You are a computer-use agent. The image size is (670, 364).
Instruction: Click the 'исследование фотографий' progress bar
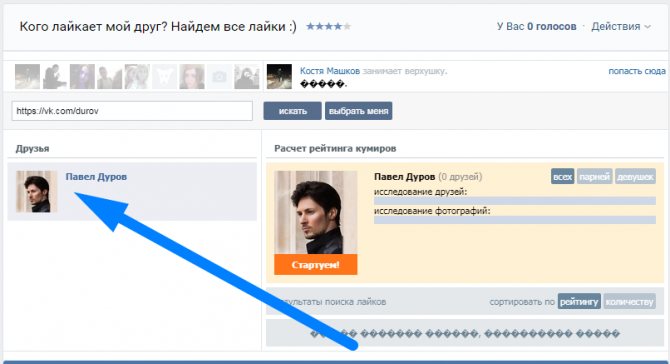coord(515,220)
